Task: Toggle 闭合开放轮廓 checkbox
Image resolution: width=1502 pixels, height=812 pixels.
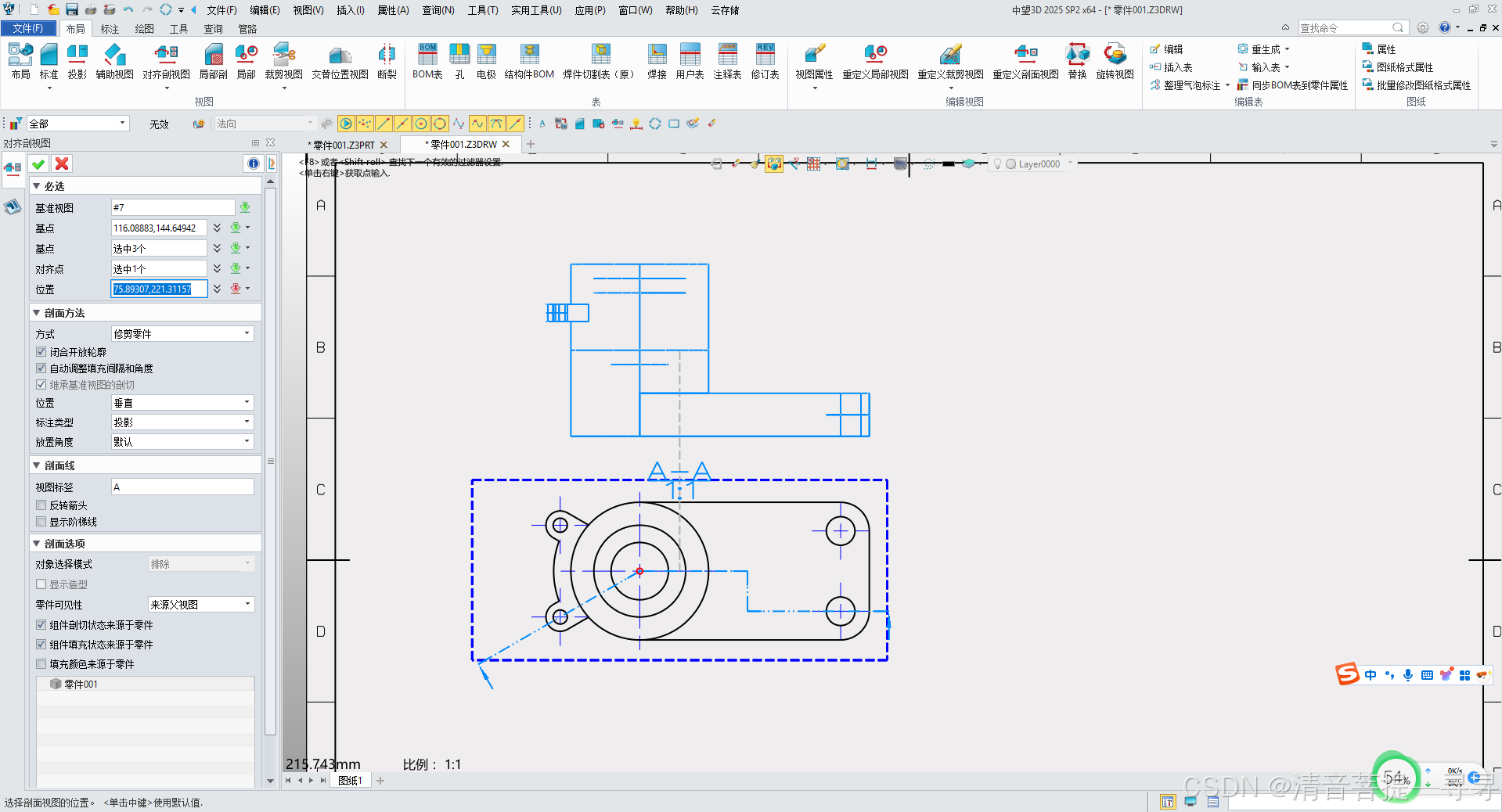Action: (x=41, y=352)
